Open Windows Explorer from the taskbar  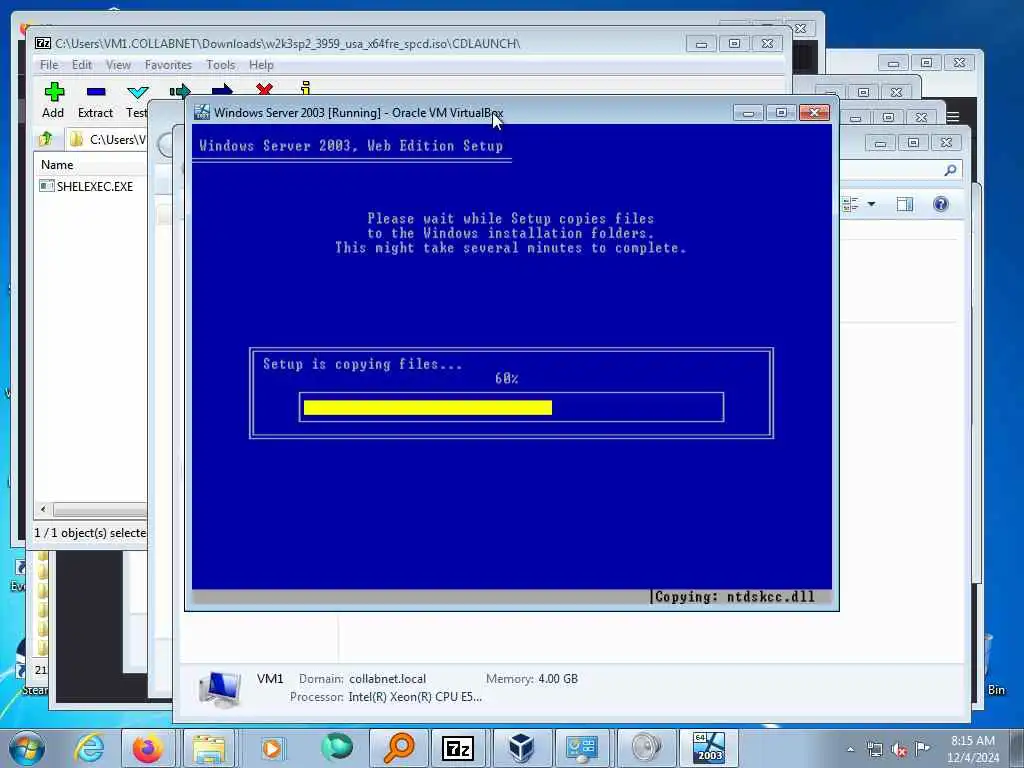coord(209,748)
